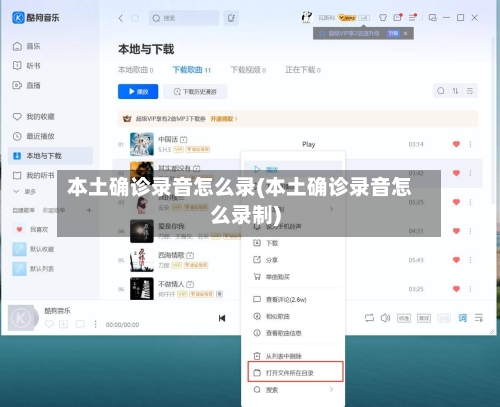Image resolution: width=500 pixels, height=407 pixels.
Task: Select 本地与下载 in the sidebar
Action: point(50,156)
